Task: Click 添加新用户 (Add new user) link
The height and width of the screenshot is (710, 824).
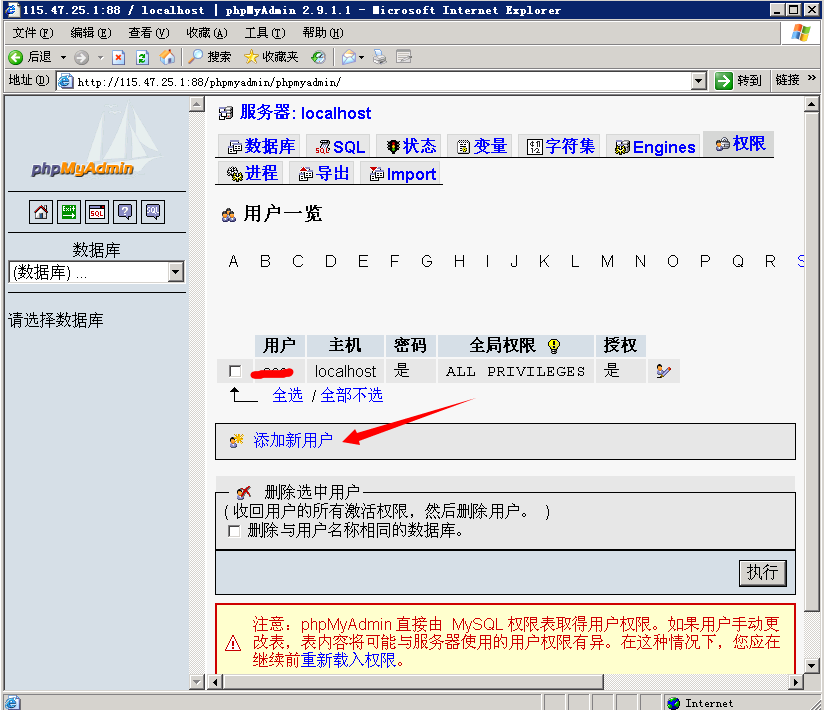Action: click(x=293, y=440)
